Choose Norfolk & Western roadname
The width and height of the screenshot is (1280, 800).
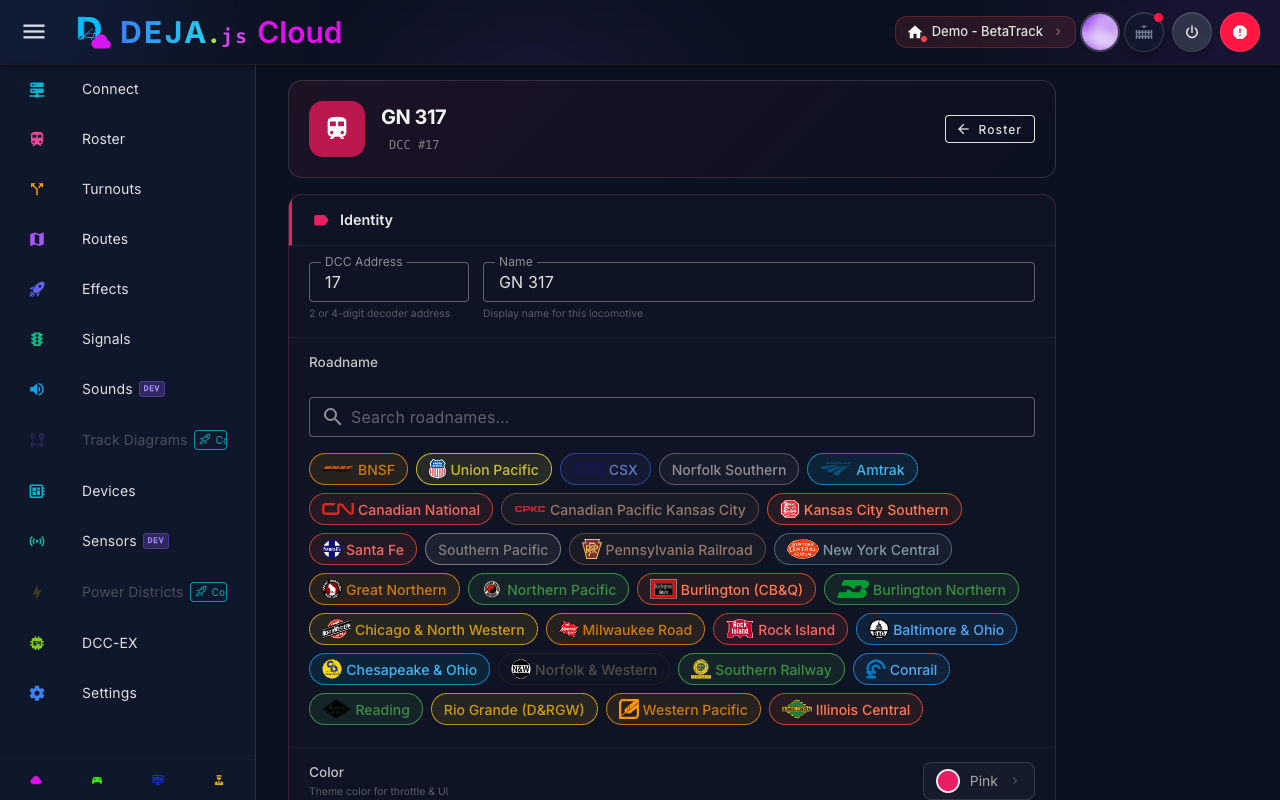coord(584,670)
